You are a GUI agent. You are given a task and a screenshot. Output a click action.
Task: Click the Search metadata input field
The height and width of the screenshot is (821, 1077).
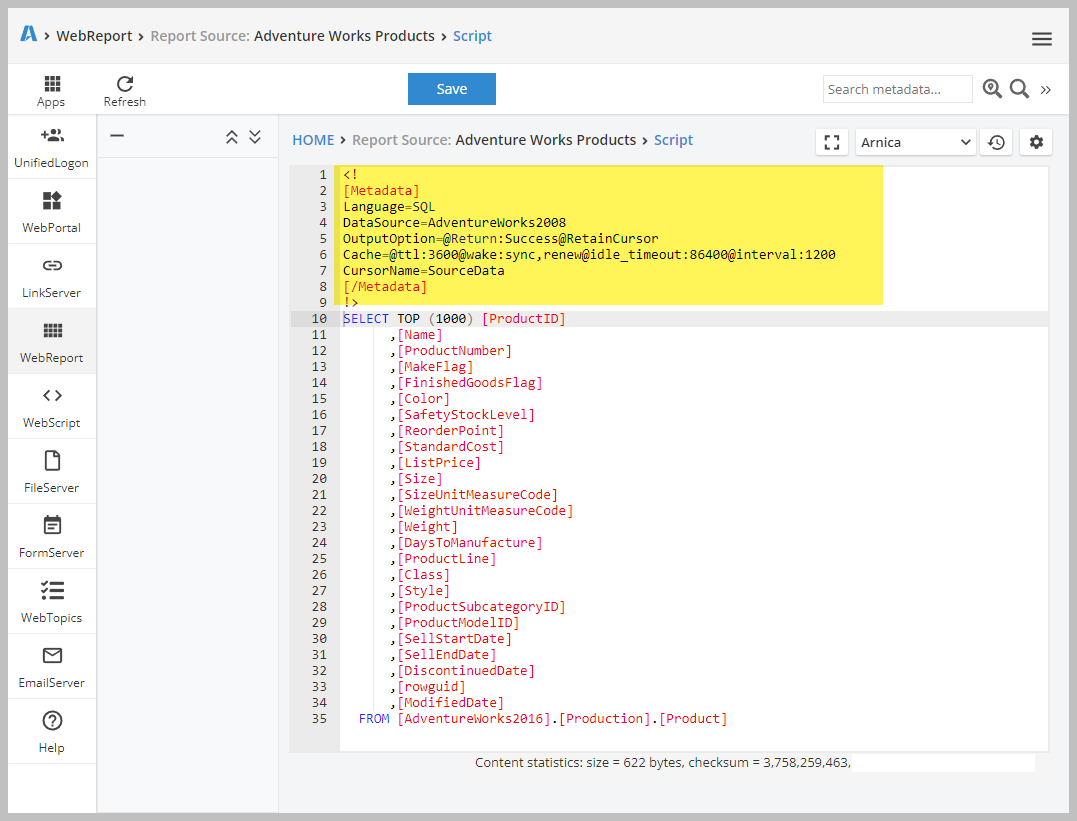tap(896, 89)
